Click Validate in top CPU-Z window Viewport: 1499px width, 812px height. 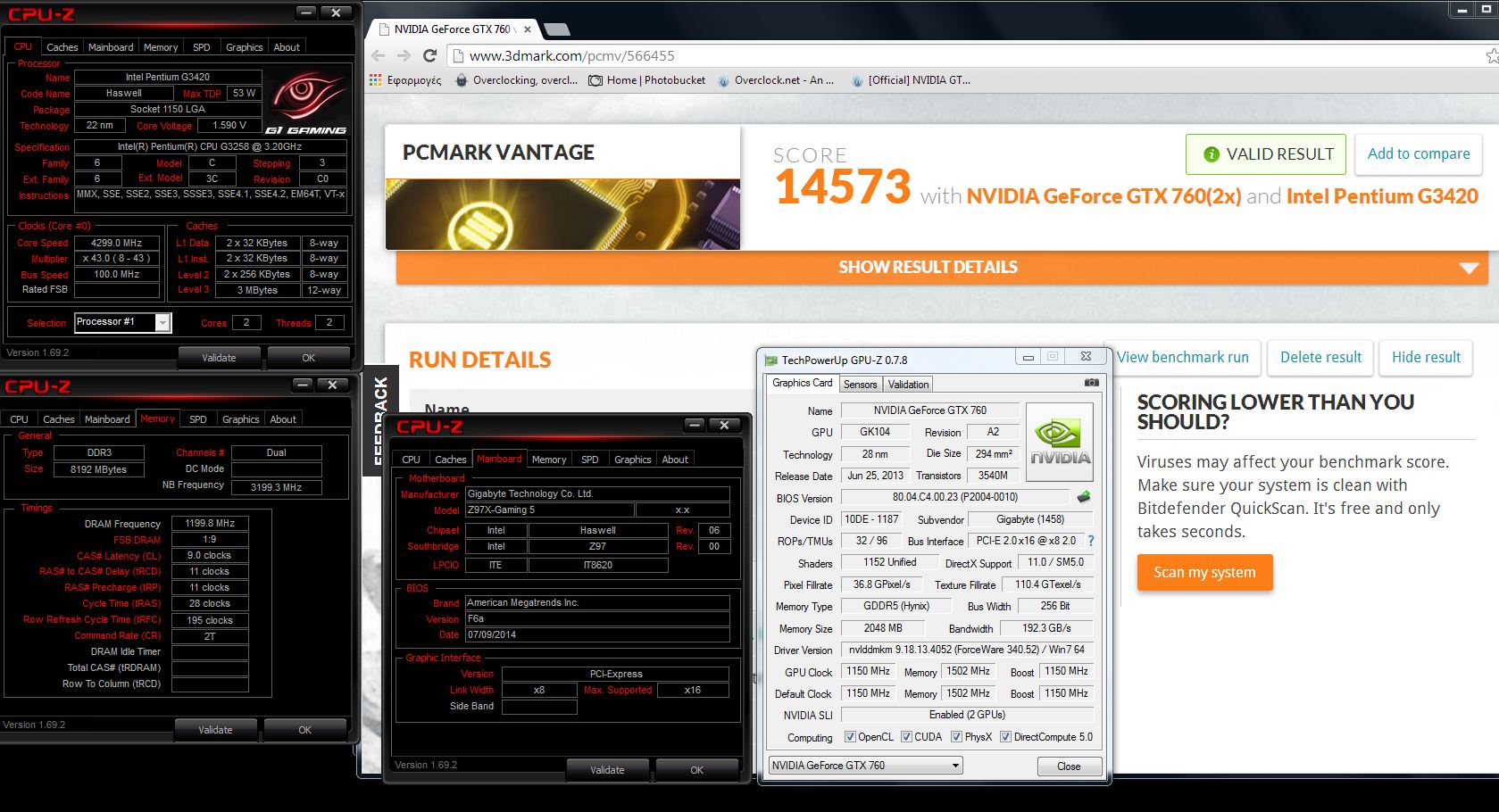point(219,358)
